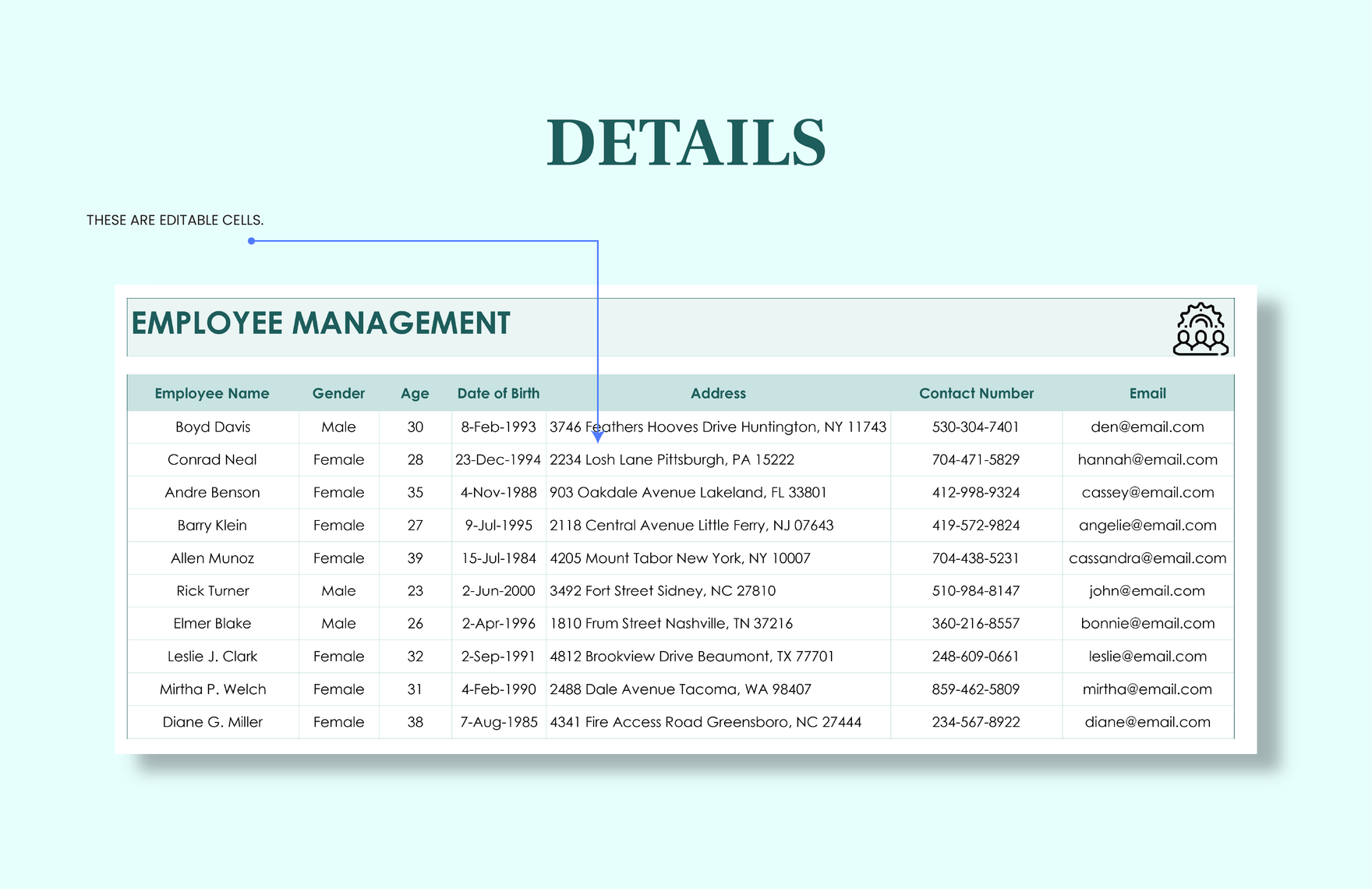The height and width of the screenshot is (889, 1372).
Task: Select birth date 15-Jul-1984
Action: 499,558
